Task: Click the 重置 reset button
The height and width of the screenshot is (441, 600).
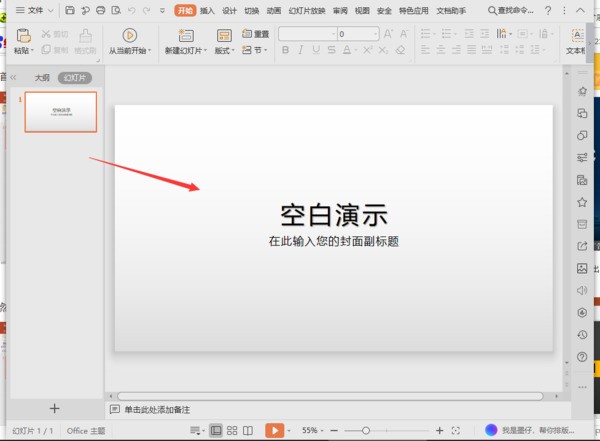Action: tap(255, 34)
